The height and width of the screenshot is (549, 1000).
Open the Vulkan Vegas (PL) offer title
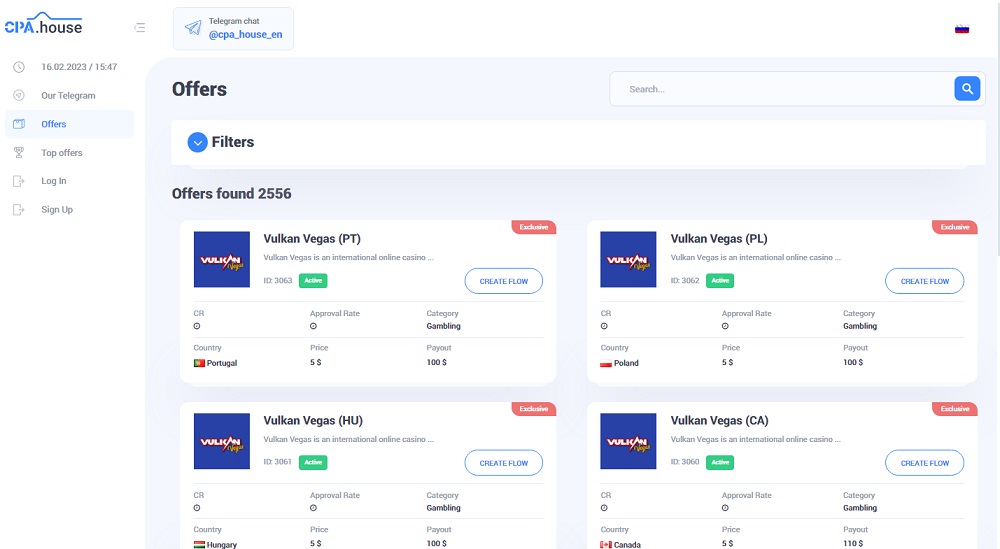(719, 238)
